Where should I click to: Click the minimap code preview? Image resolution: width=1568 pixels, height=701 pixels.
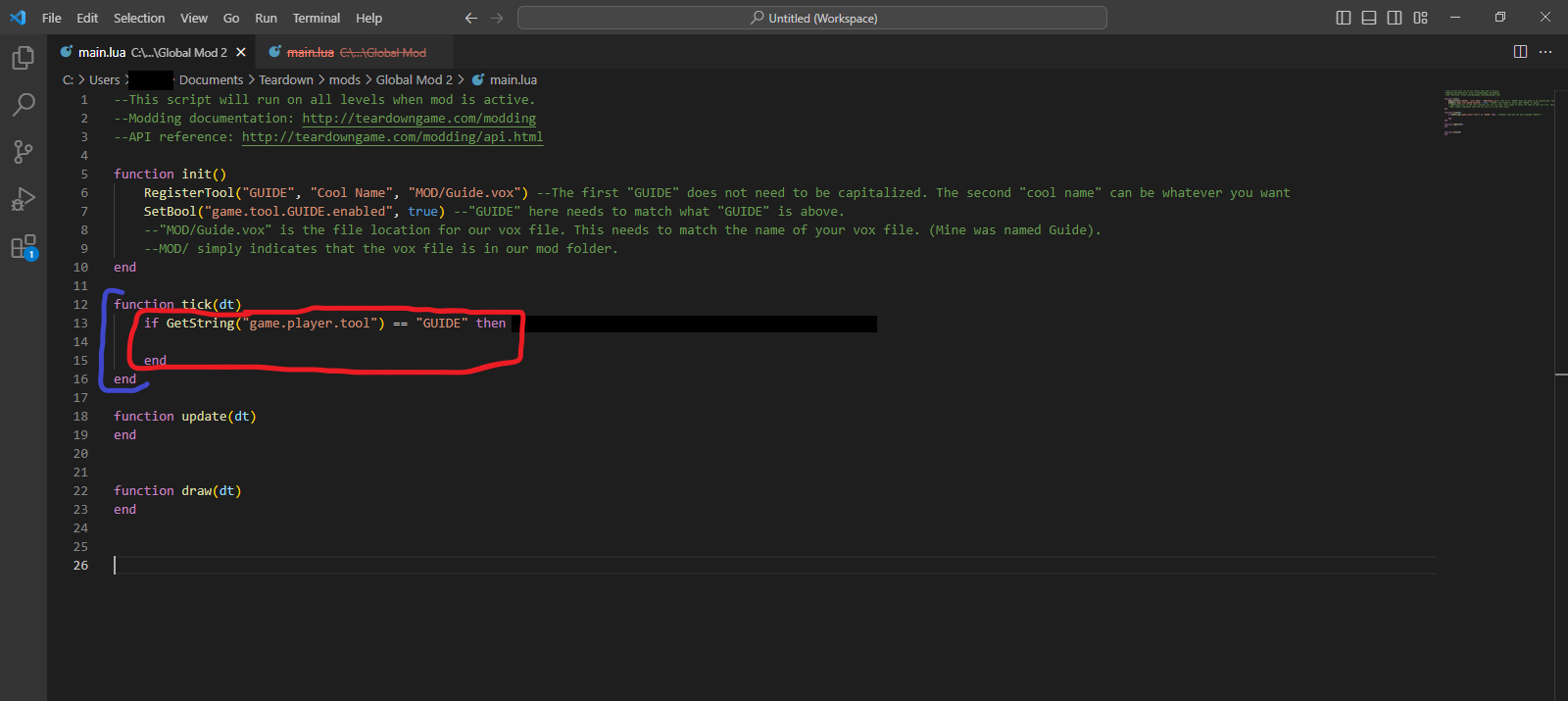(x=1497, y=113)
